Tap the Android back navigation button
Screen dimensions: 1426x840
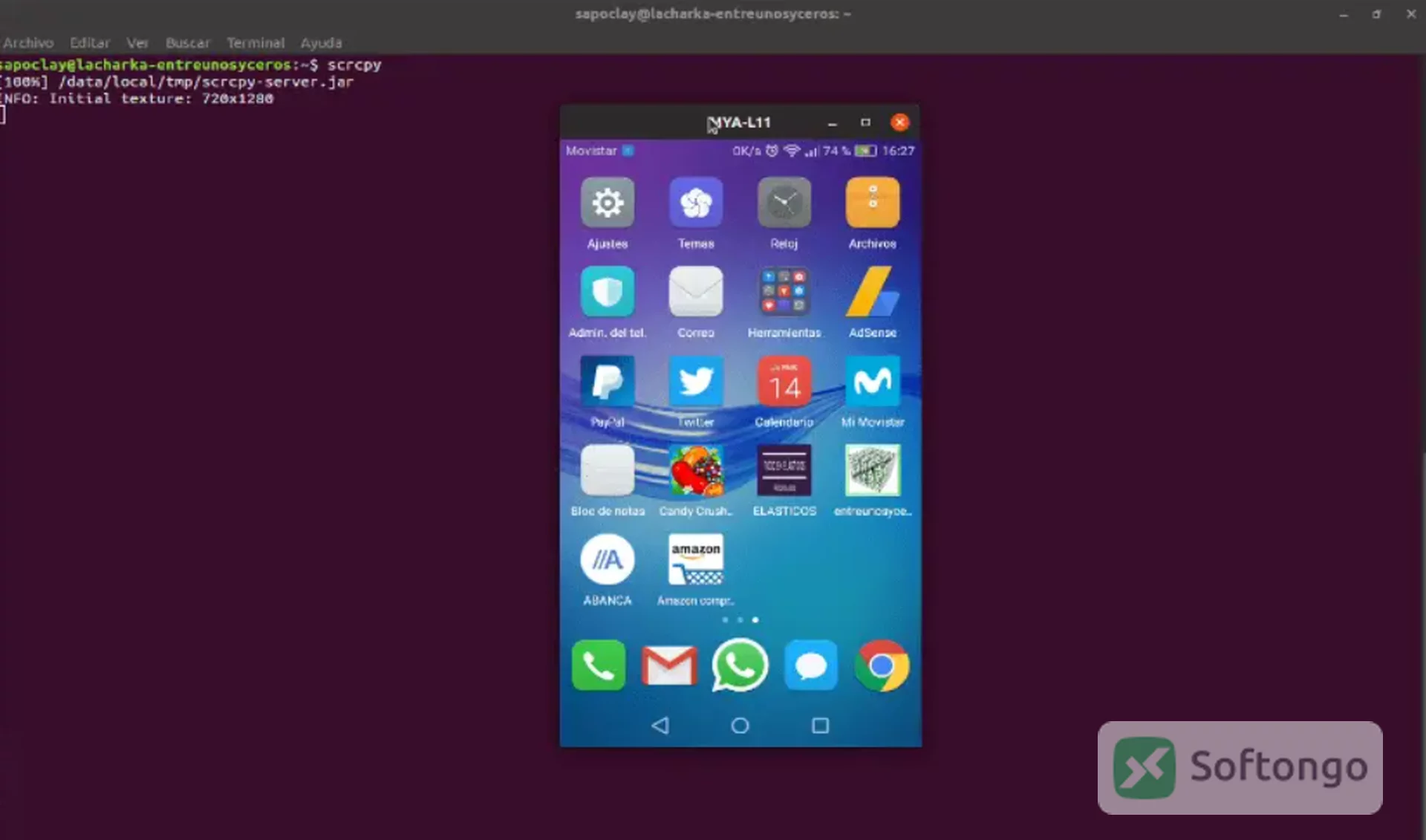click(x=660, y=725)
